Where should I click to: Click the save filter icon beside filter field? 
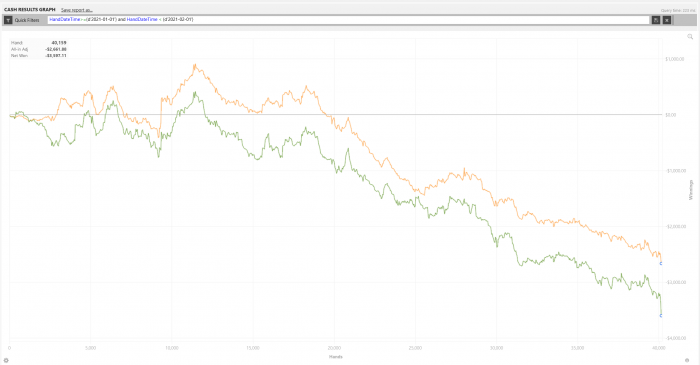[x=656, y=20]
